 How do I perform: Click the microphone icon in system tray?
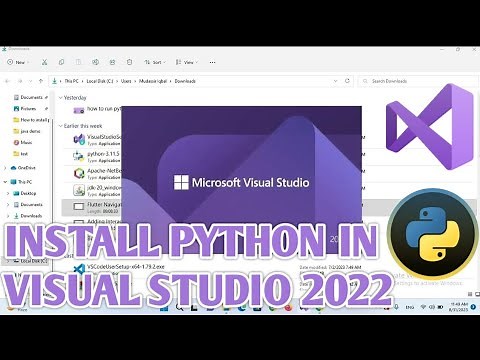[396, 307]
